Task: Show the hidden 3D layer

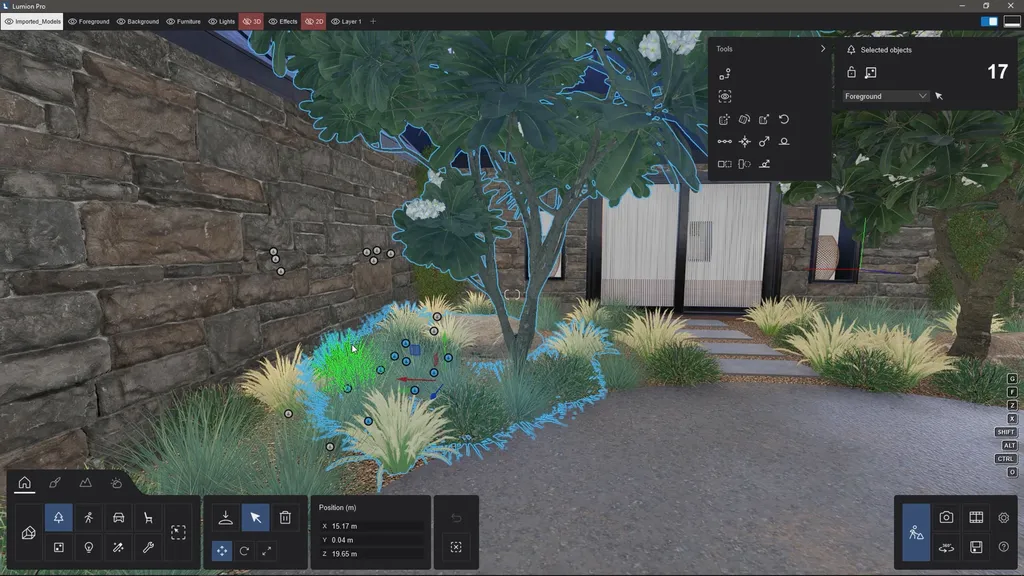Action: [x=246, y=21]
